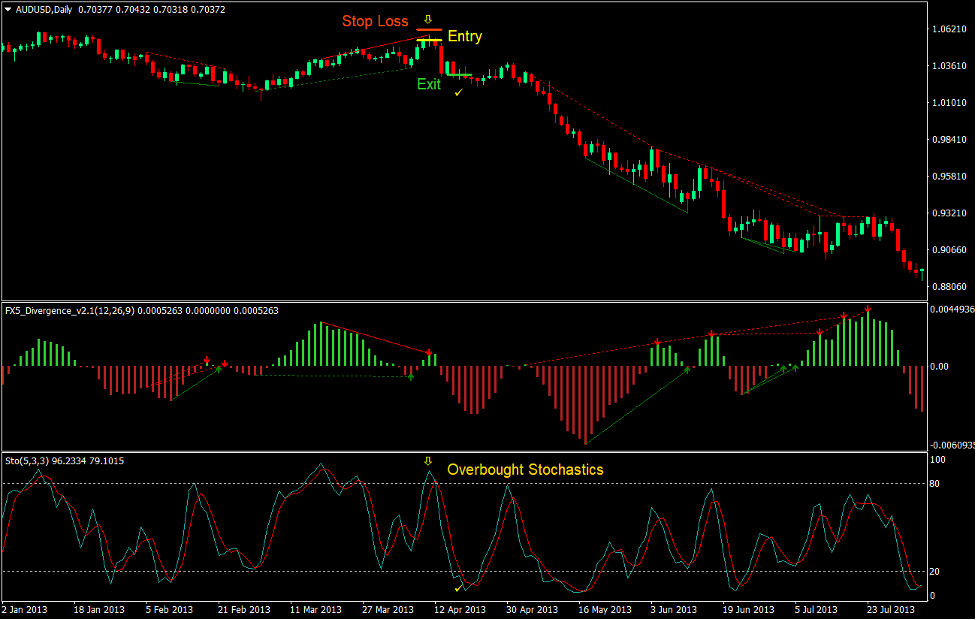The image size is (977, 620).
Task: Click the red divergence arrow below the Exit label
Action: click(429, 353)
